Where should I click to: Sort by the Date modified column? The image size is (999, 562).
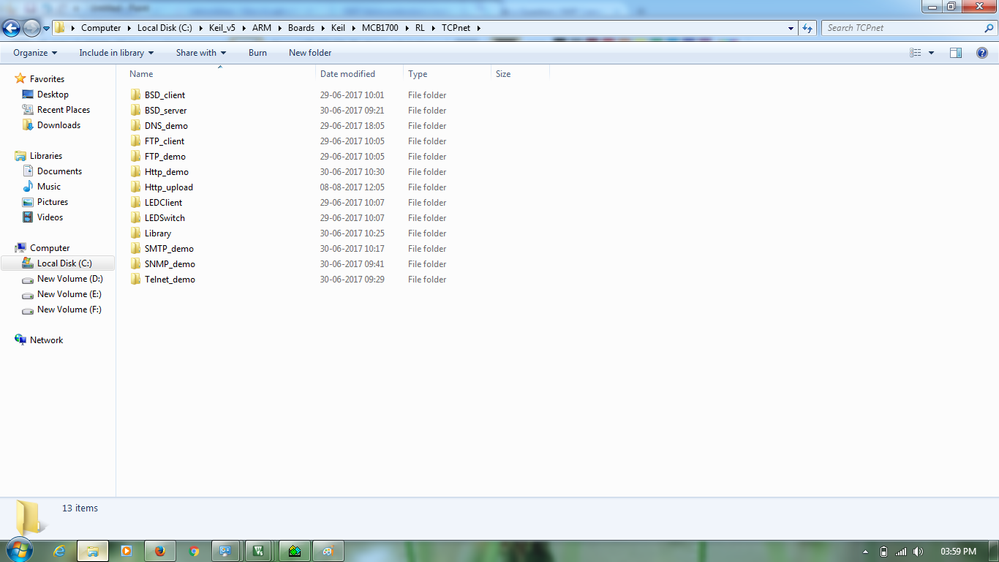point(348,74)
